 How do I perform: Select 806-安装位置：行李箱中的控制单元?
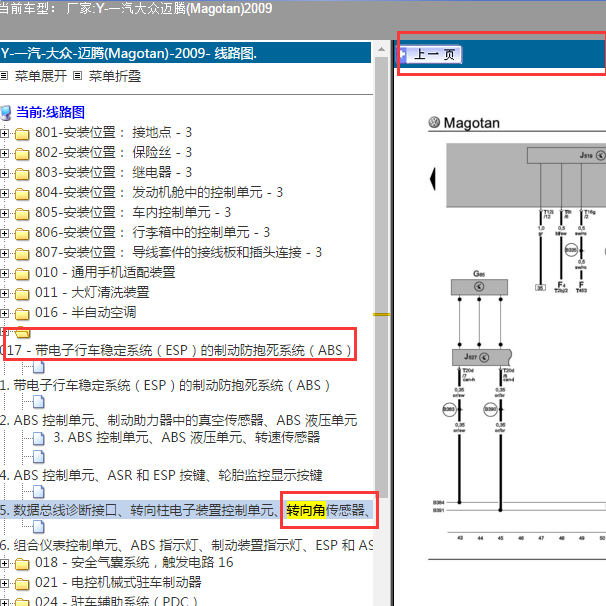pos(152,233)
